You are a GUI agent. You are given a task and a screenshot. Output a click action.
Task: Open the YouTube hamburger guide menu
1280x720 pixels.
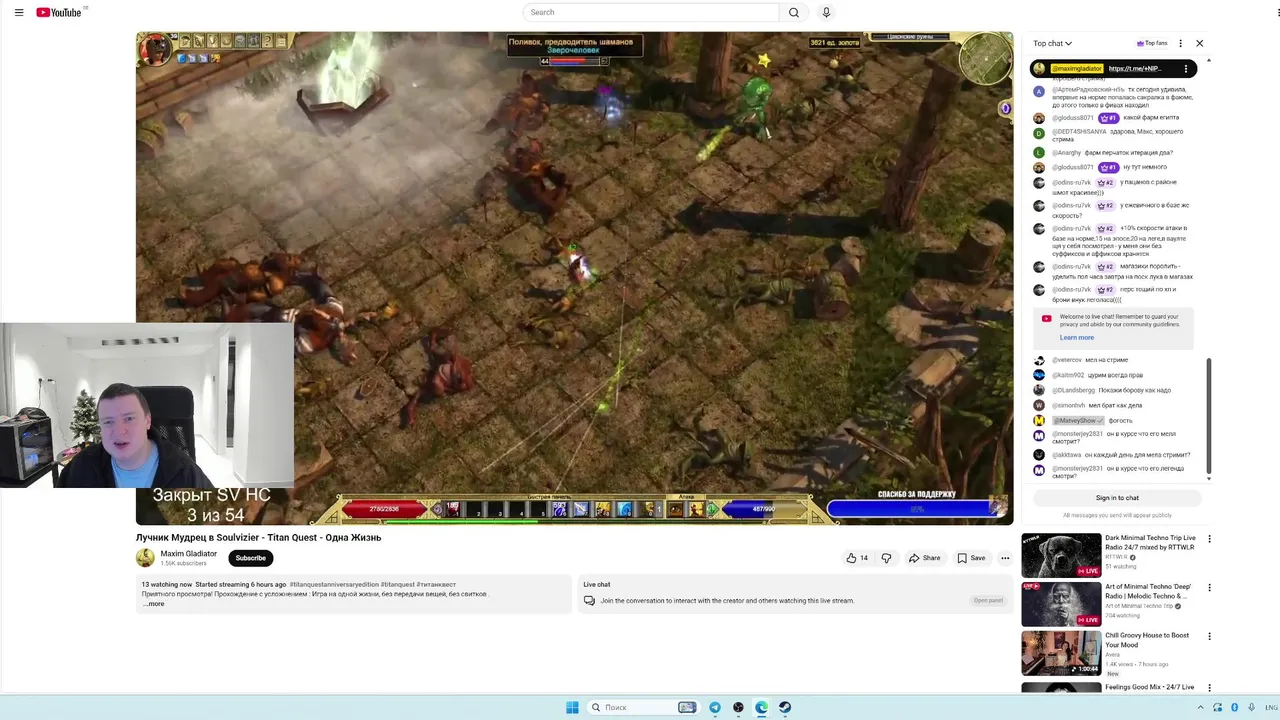coord(19,12)
